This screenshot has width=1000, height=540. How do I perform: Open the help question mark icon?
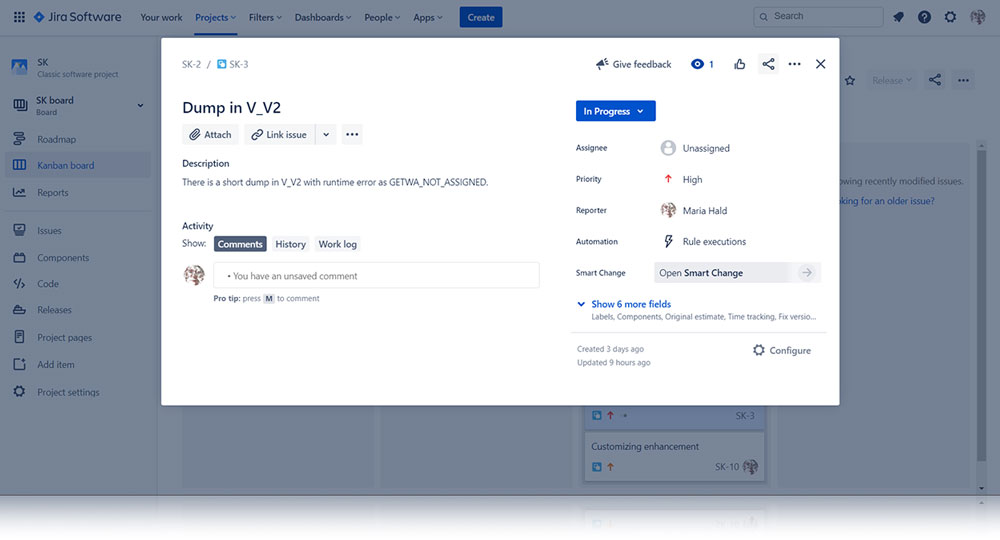coord(924,17)
